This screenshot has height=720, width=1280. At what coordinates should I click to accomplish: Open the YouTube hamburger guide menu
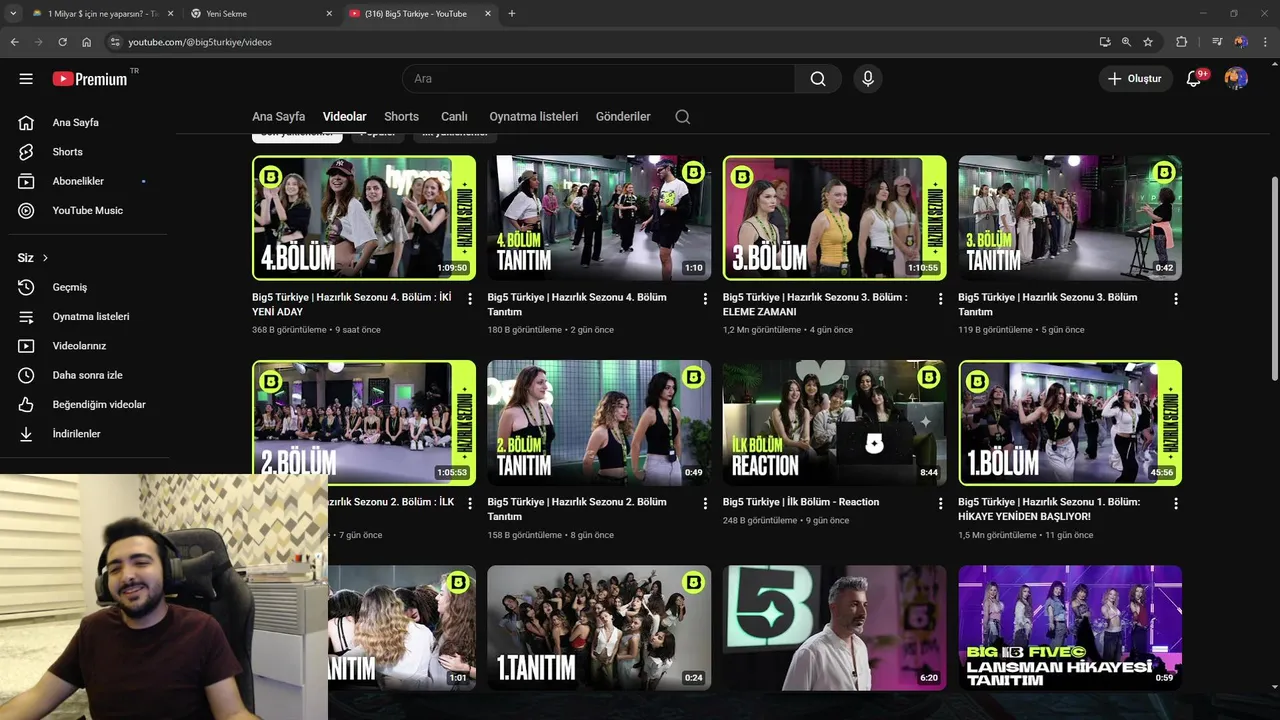coord(26,79)
